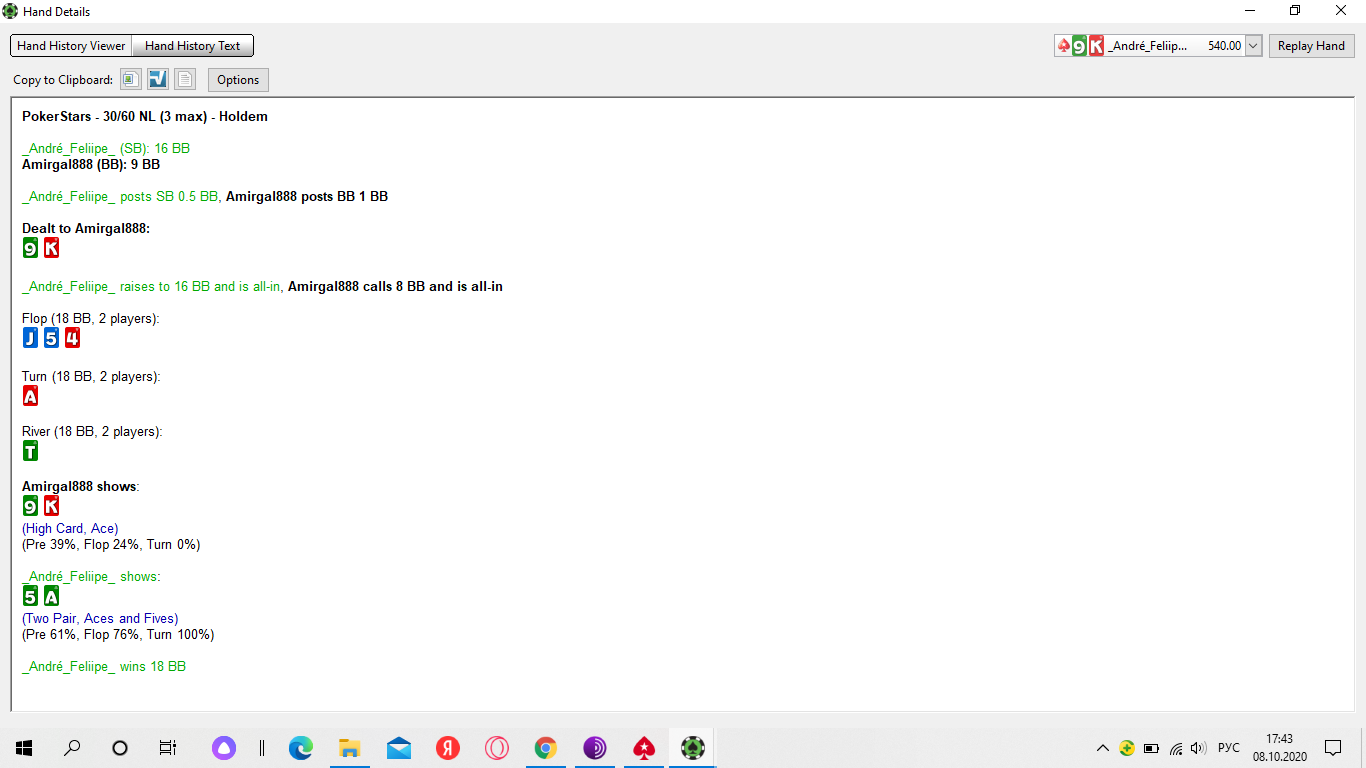This screenshot has width=1366, height=768.
Task: Copy hand as plain text icon
Action: coord(185,79)
